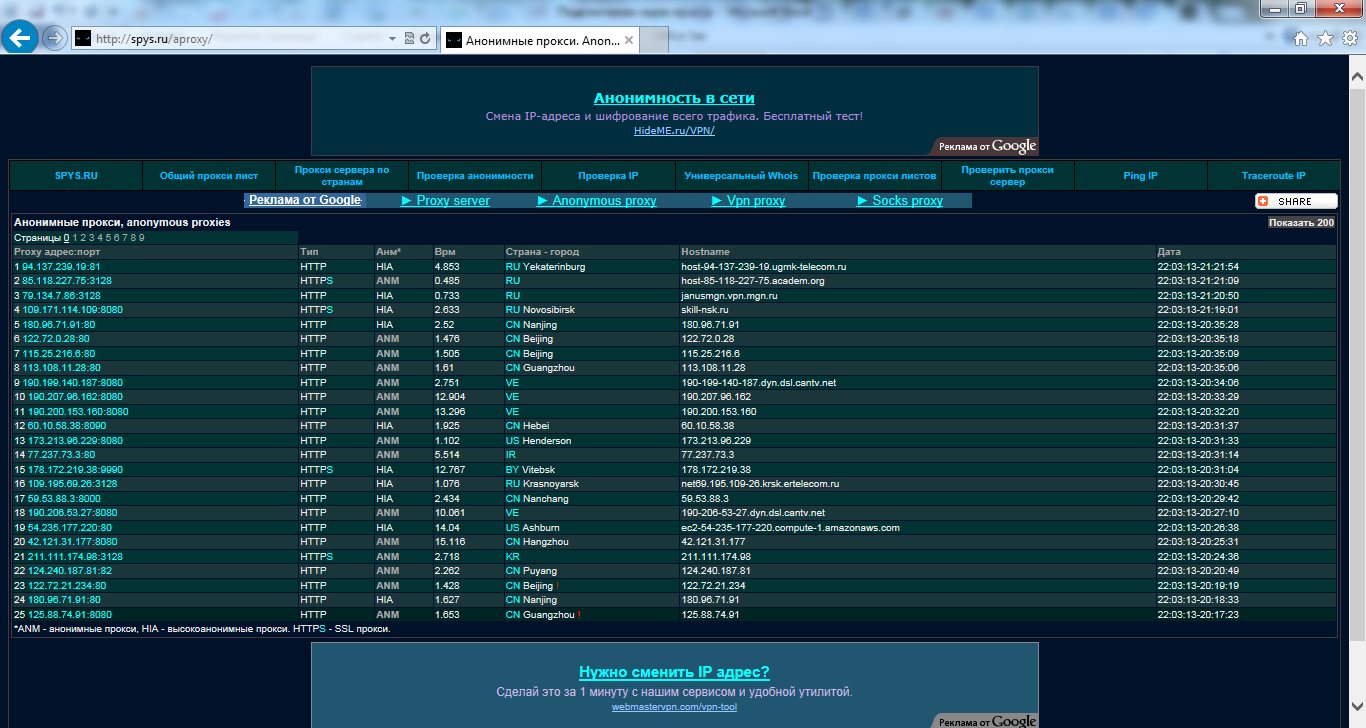The width and height of the screenshot is (1366, 728).
Task: Open the Traceroute IP menu item
Action: point(1273,176)
